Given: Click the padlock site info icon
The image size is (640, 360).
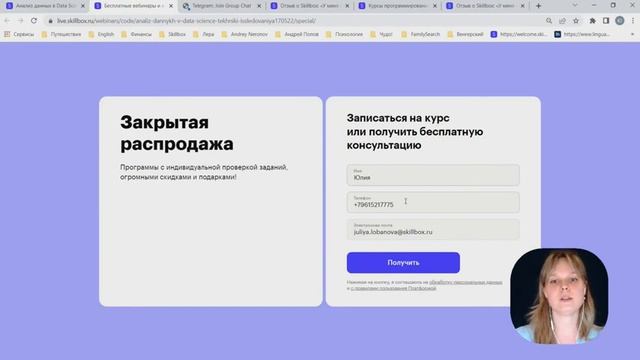Looking at the screenshot, I should 51,21.
